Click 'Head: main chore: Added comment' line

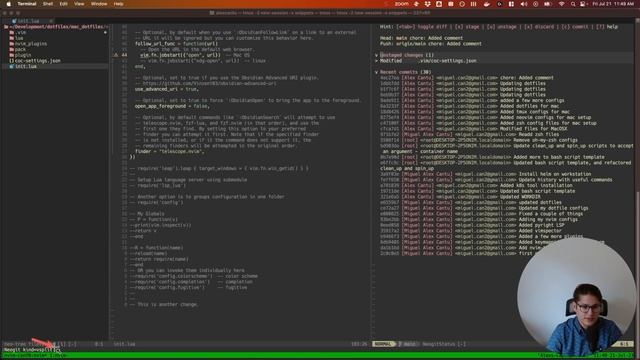tap(421, 38)
